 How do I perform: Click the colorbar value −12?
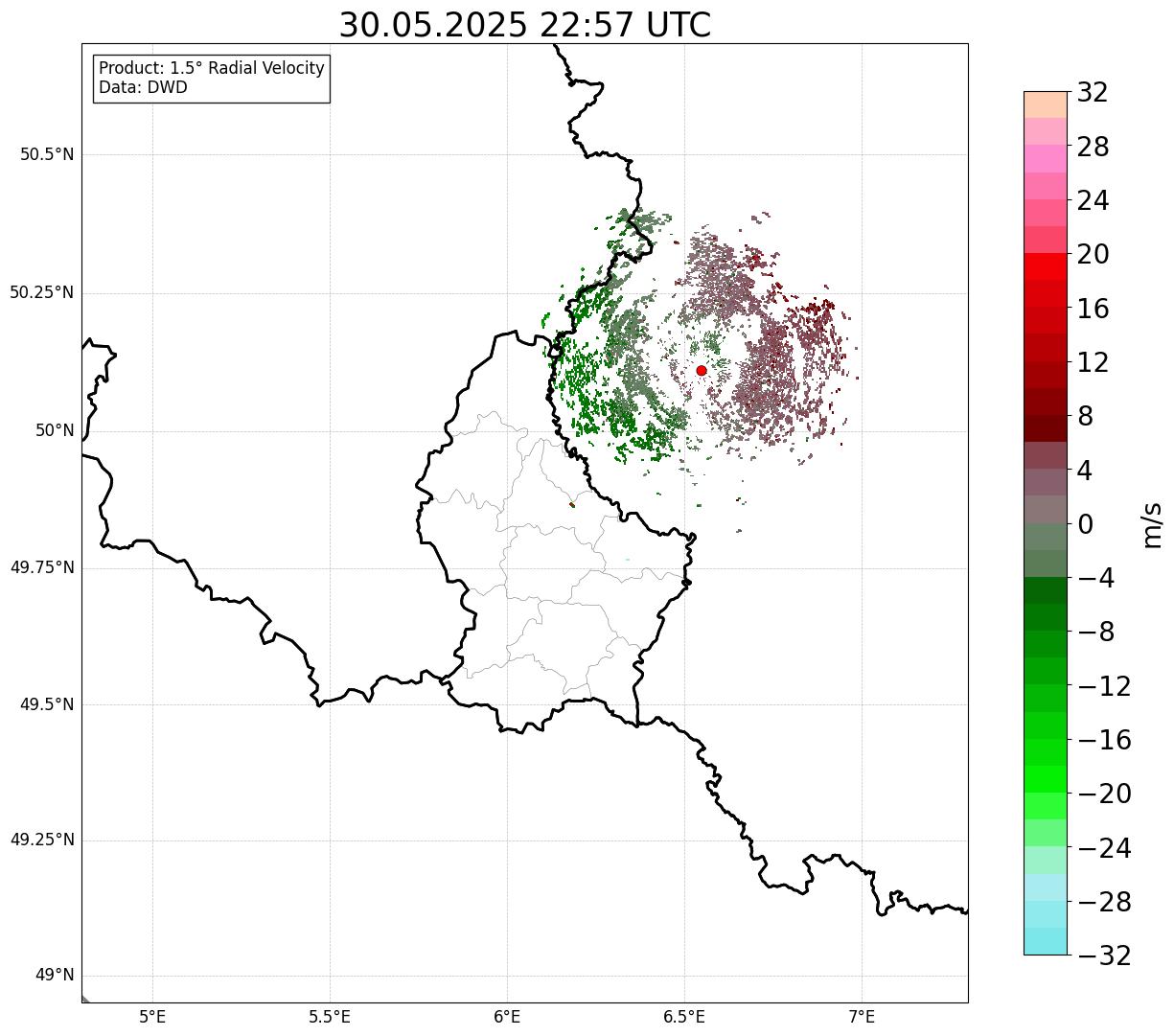pos(1104,686)
